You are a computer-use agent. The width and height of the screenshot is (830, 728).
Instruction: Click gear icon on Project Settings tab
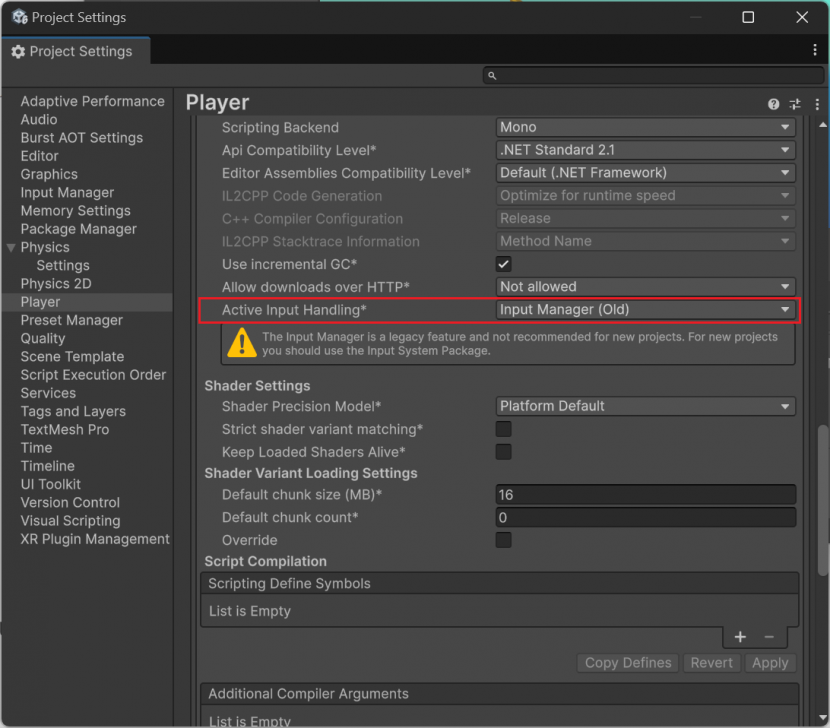(18, 51)
